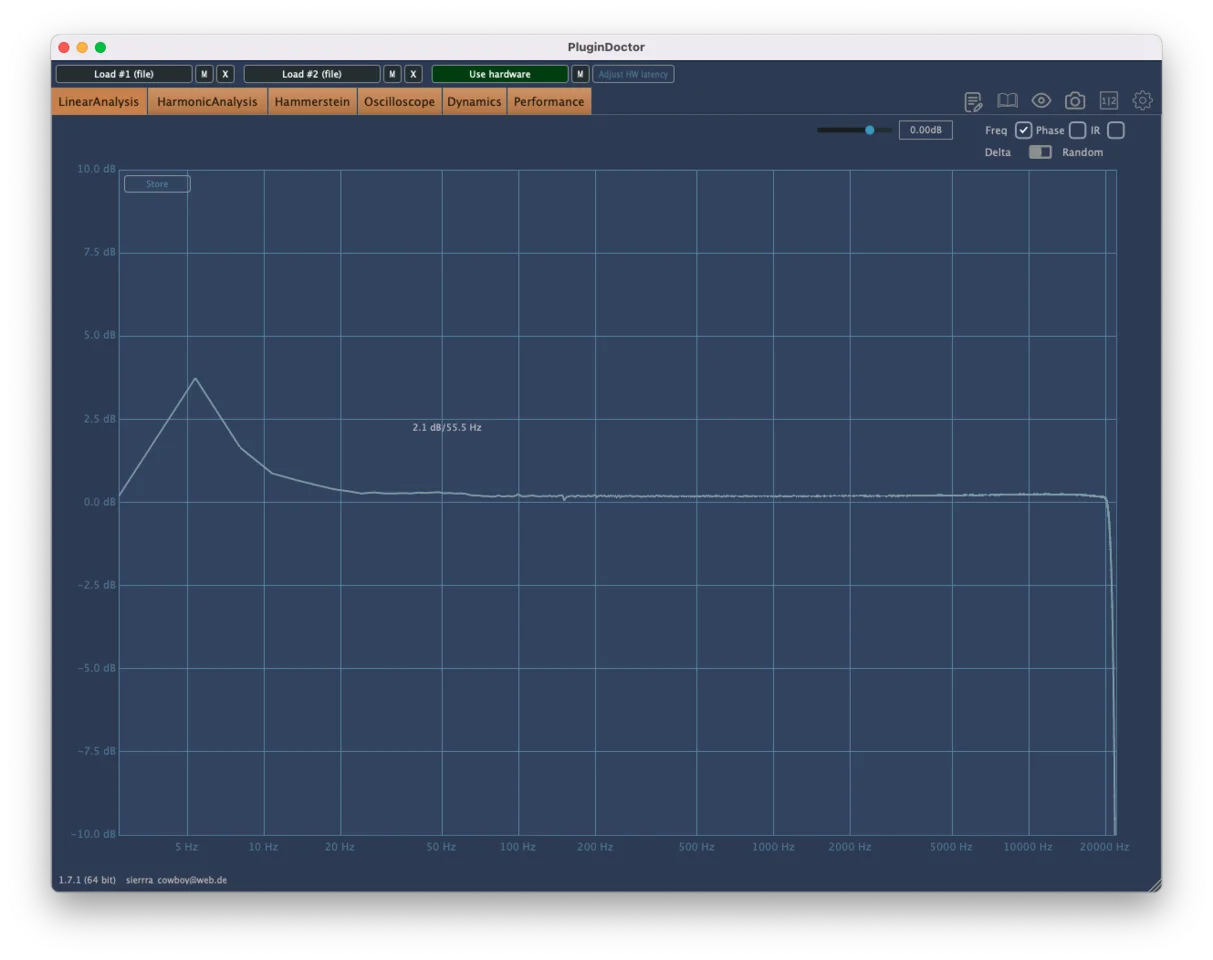The image size is (1213, 960).
Task: Click the Use hardware button
Action: coord(500,74)
